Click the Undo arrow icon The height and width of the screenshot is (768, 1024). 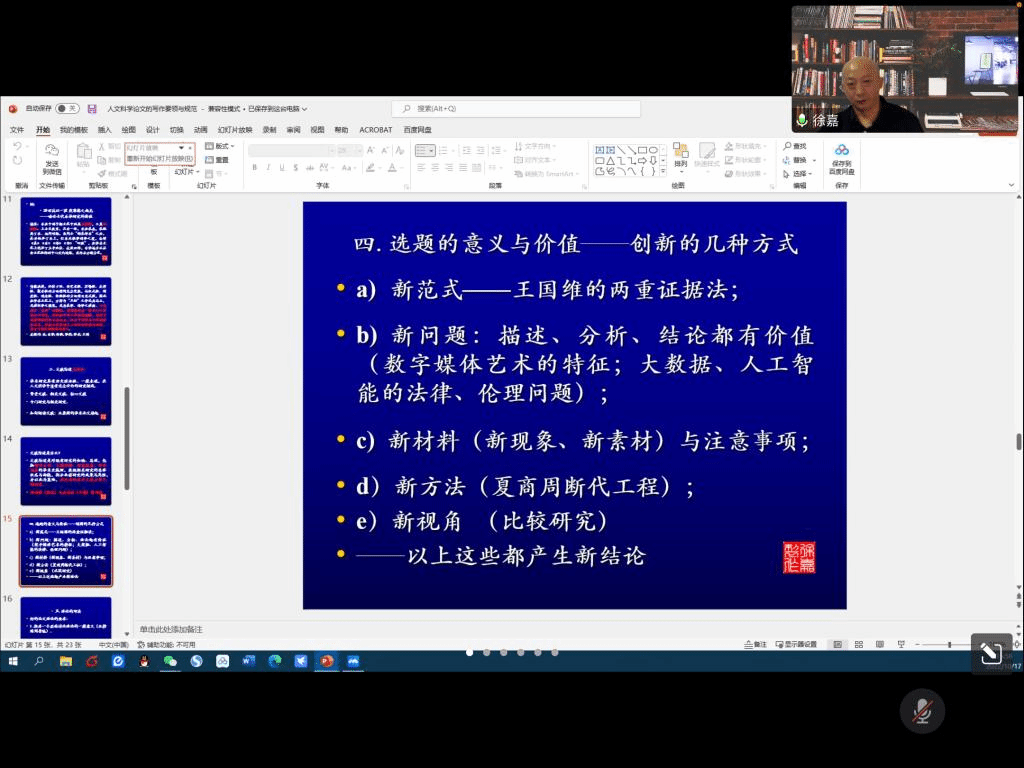tap(17, 147)
